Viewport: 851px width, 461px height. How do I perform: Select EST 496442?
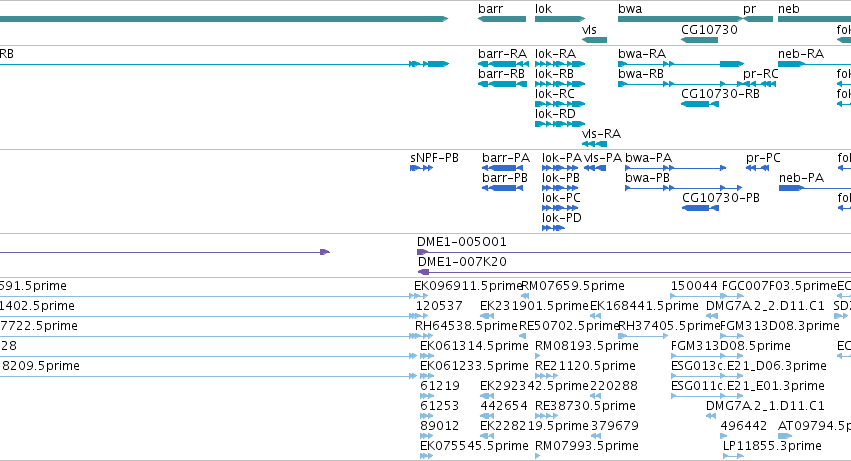(725, 436)
